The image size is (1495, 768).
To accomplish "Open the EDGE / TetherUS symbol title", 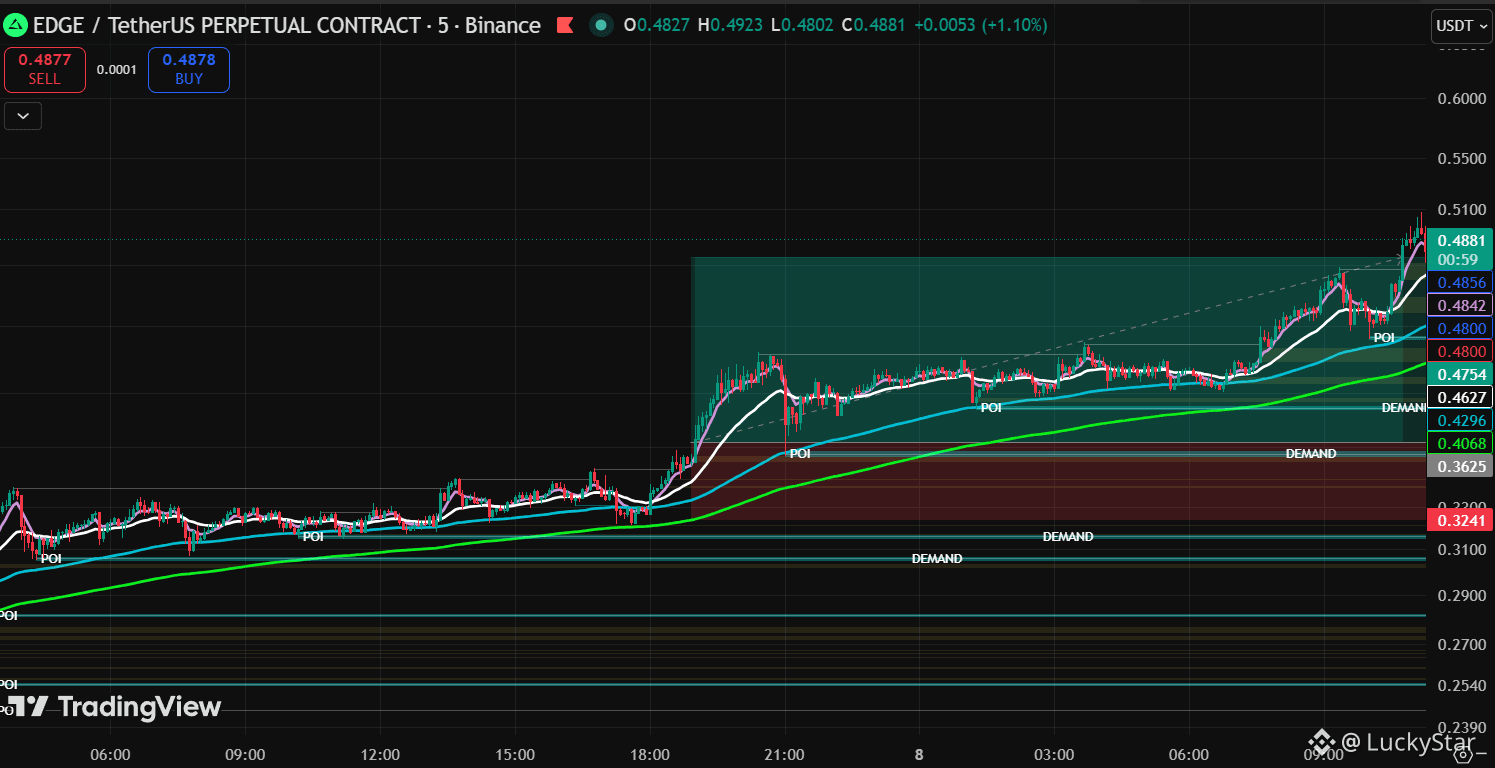I will (287, 25).
